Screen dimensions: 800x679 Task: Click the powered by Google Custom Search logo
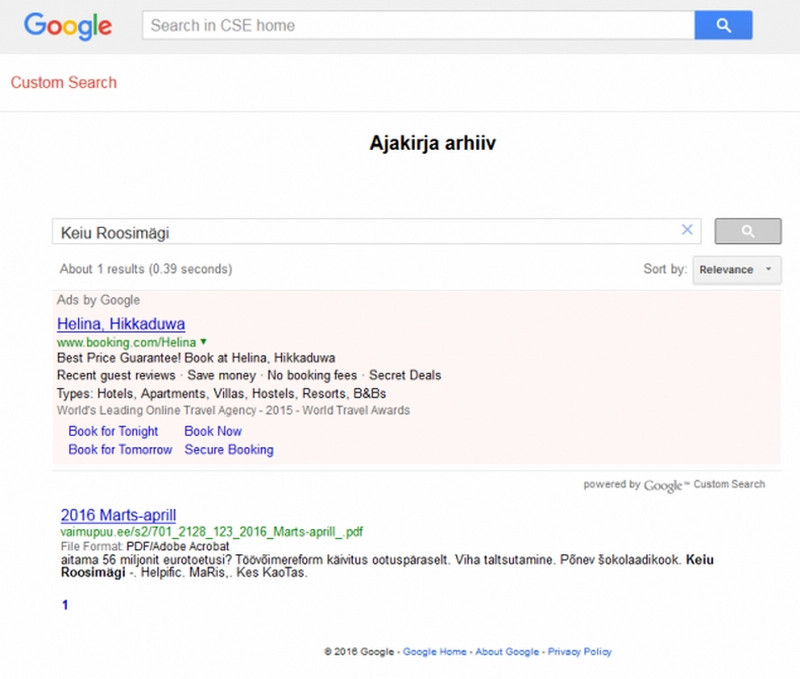coord(674,485)
